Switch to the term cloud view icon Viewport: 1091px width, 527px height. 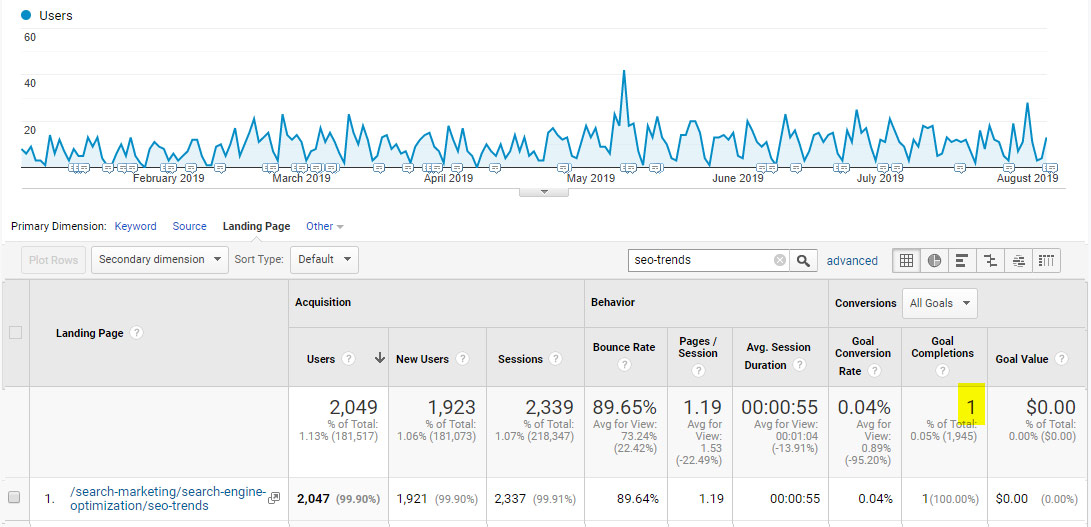[1018, 260]
